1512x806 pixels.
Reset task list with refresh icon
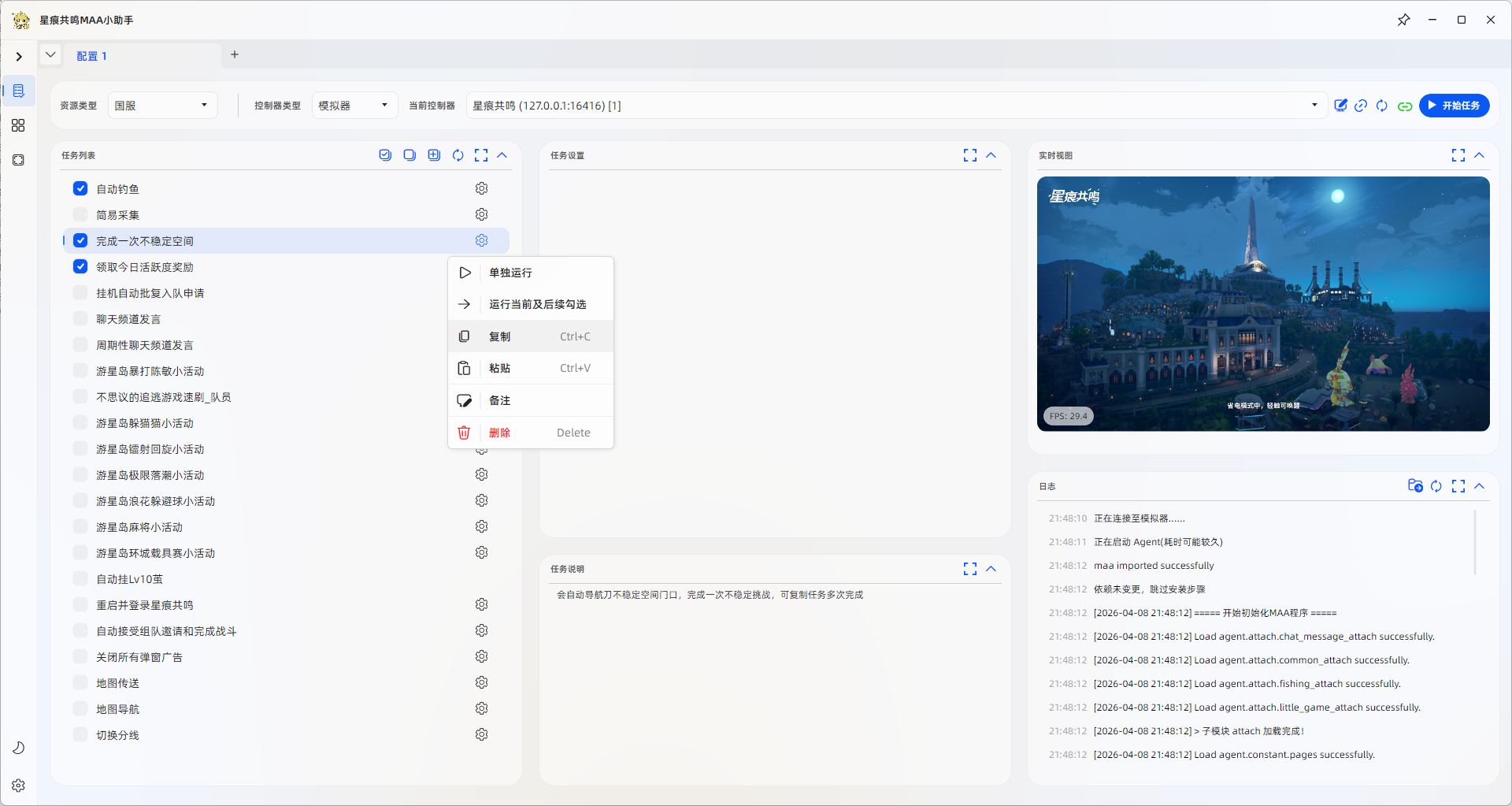click(458, 155)
